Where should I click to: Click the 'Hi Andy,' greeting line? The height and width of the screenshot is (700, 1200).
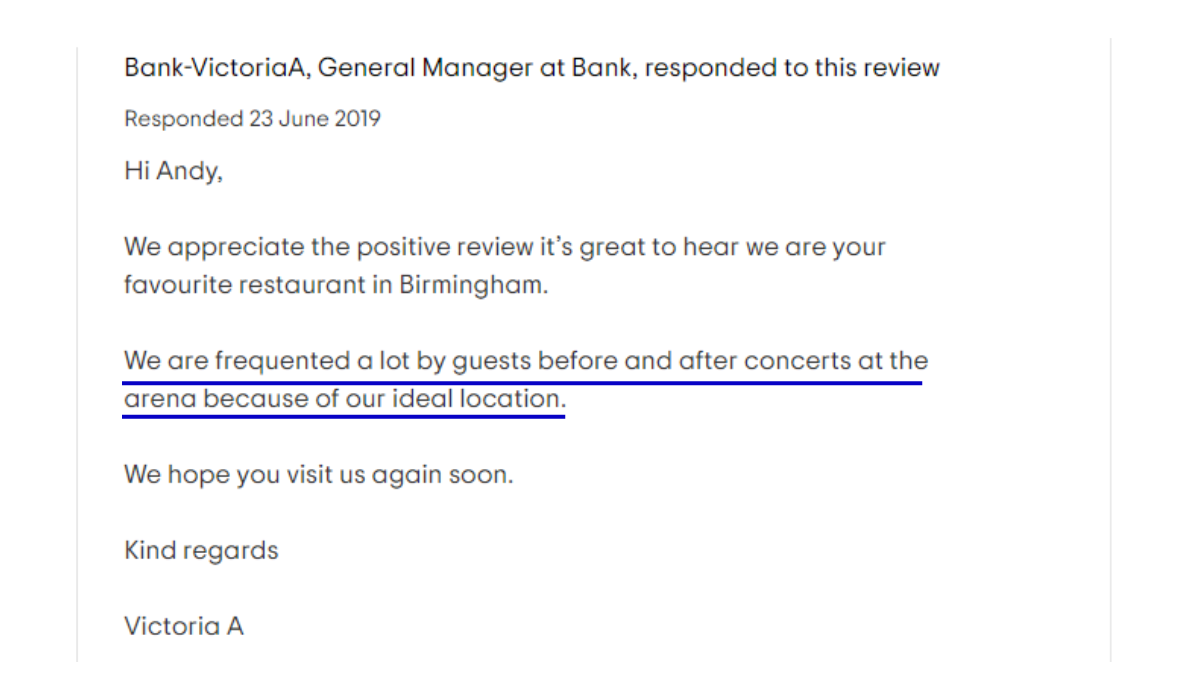(x=173, y=171)
